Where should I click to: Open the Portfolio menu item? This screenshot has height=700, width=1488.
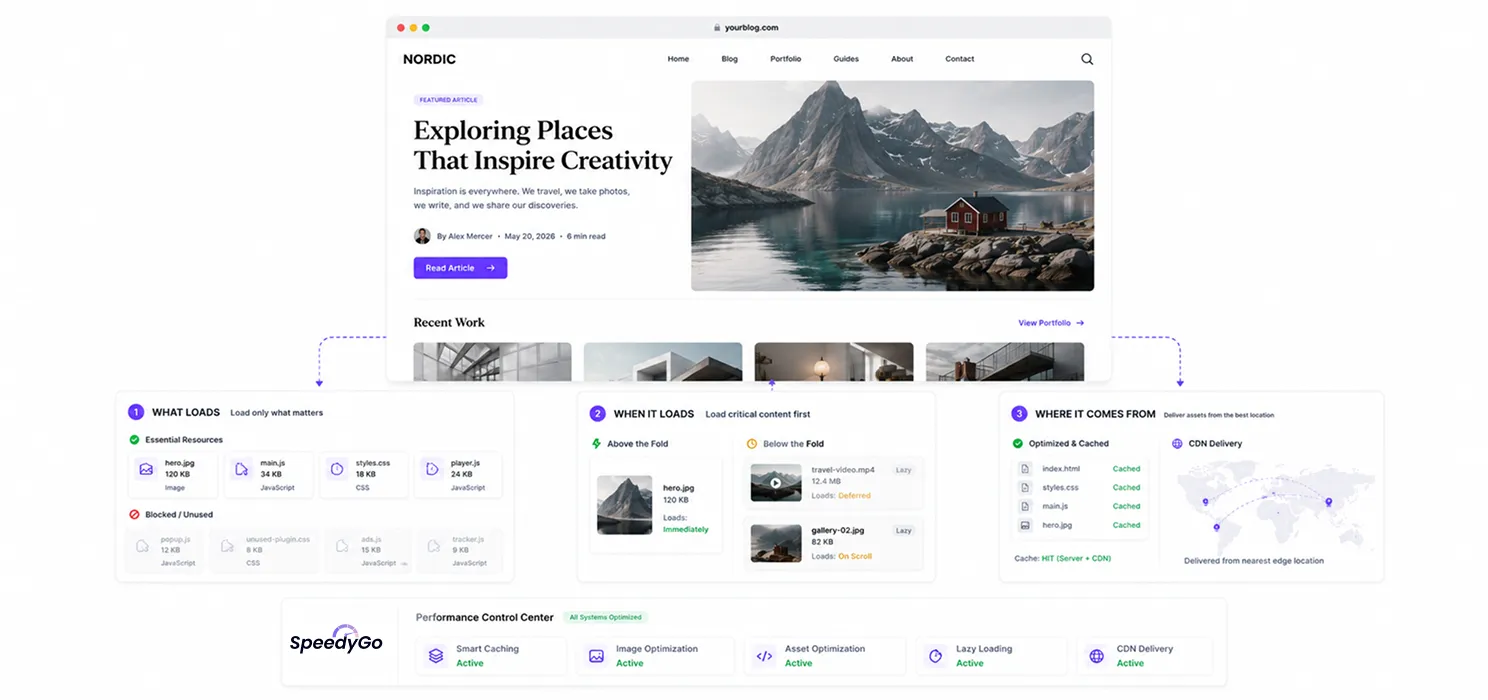click(x=786, y=59)
